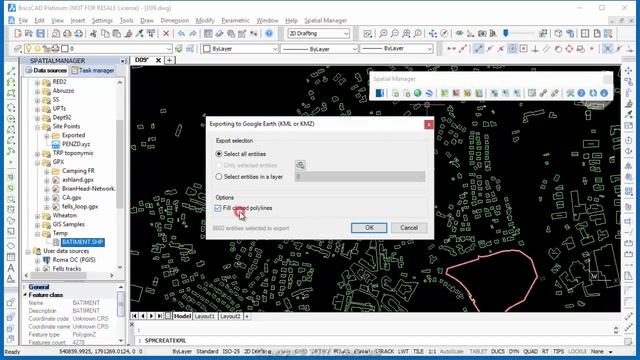Click the Pan arrows icon
The image size is (640, 360).
tap(433, 33)
